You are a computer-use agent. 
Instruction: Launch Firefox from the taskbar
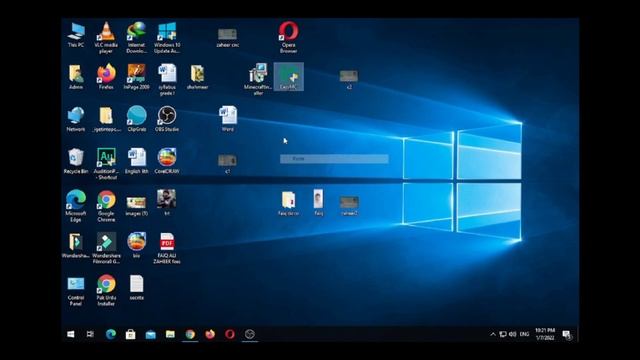click(210, 334)
